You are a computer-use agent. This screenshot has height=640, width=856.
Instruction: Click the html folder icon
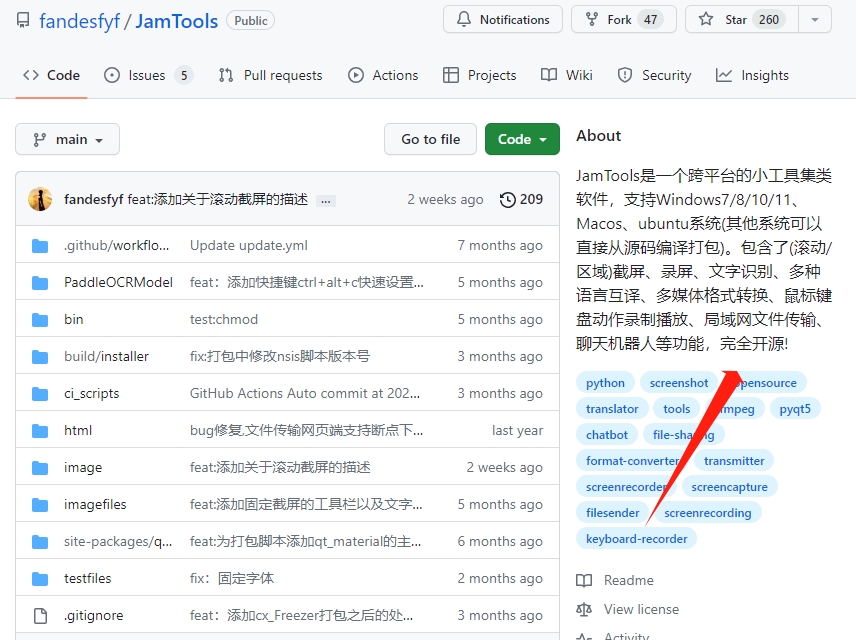coord(40,431)
